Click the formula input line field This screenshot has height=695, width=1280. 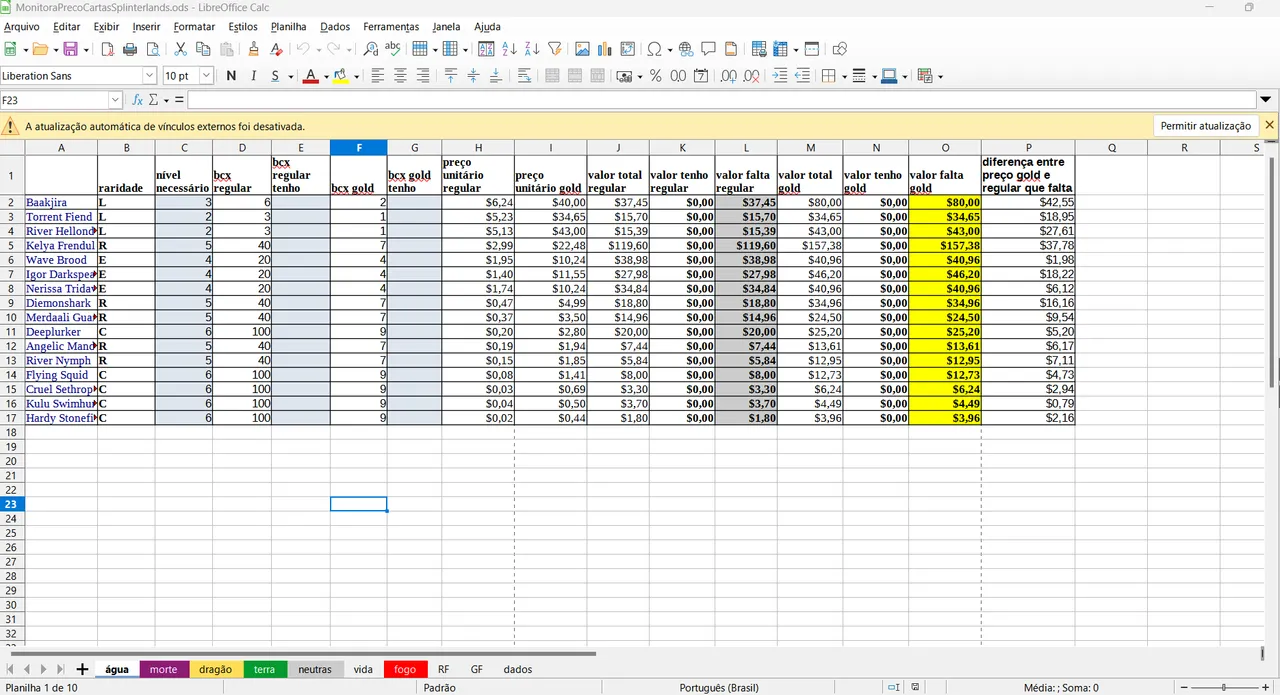pyautogui.click(x=721, y=100)
